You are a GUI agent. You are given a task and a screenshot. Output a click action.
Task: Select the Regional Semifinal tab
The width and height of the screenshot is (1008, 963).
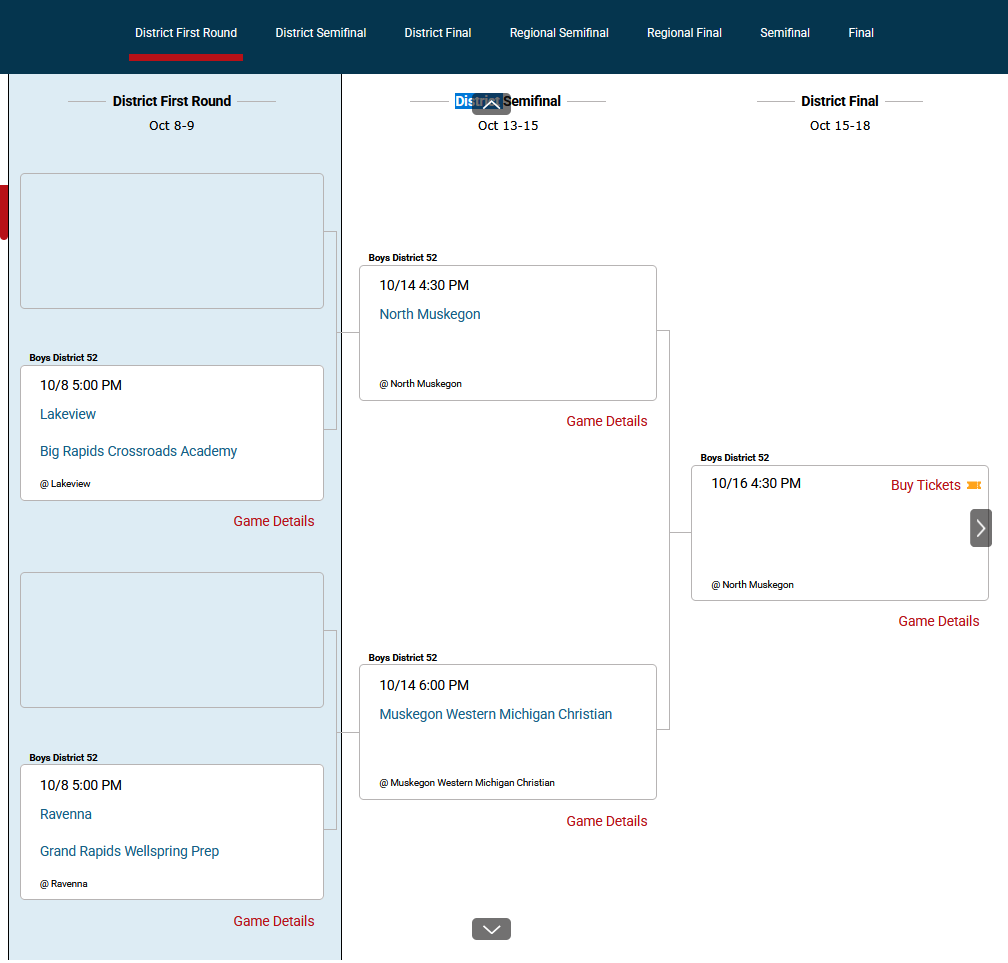pyautogui.click(x=559, y=33)
